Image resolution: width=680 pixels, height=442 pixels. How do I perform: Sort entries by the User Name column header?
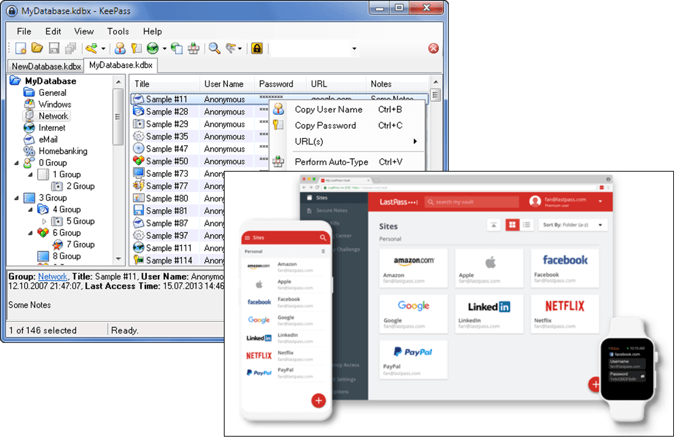[x=227, y=84]
